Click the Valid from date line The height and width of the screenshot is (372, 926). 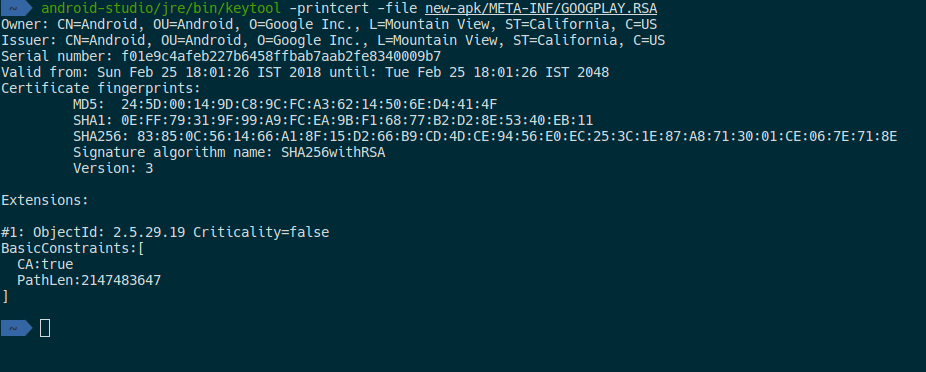(305, 72)
